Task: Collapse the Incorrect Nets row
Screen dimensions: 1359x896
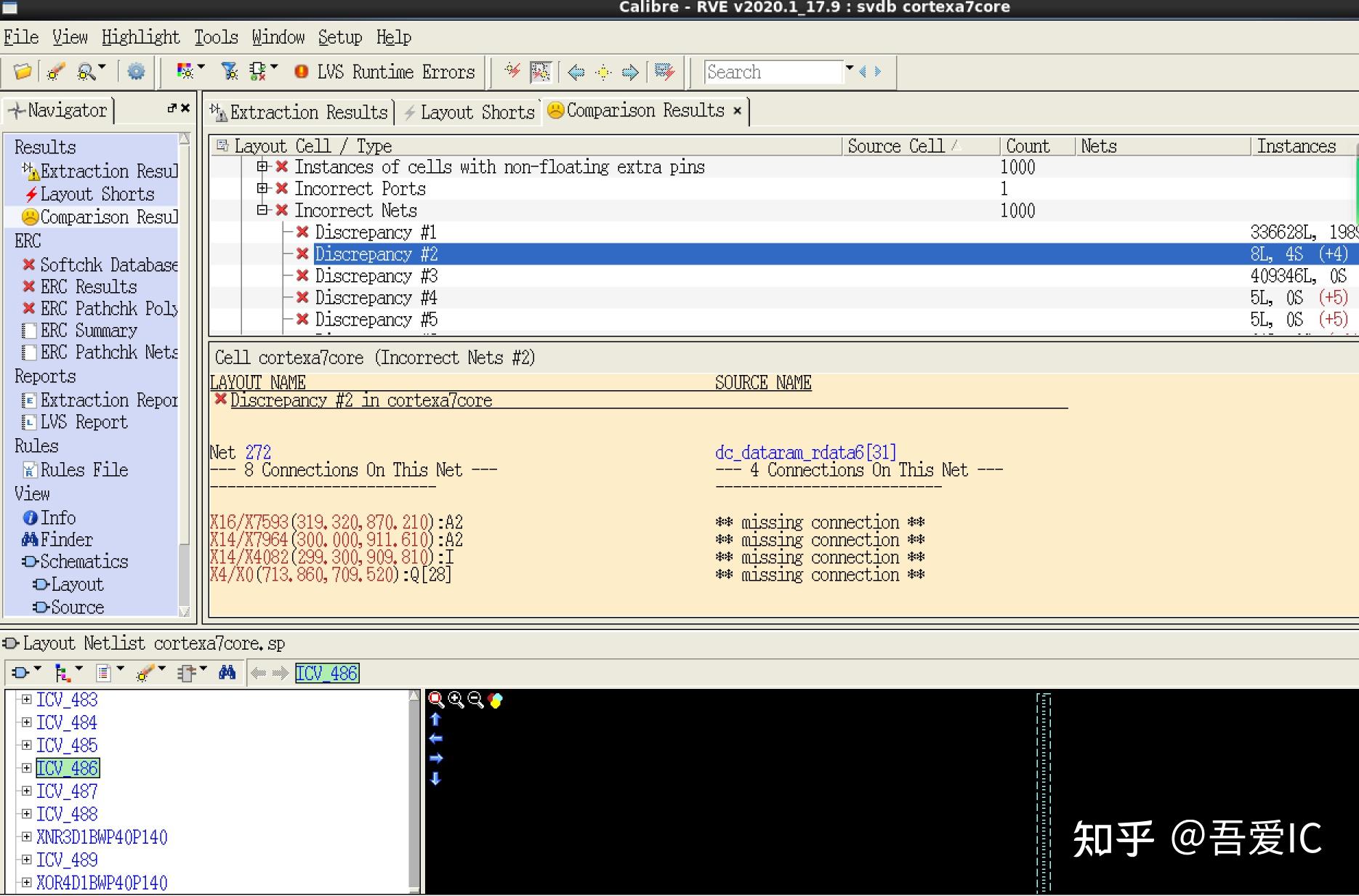Action: [x=262, y=210]
